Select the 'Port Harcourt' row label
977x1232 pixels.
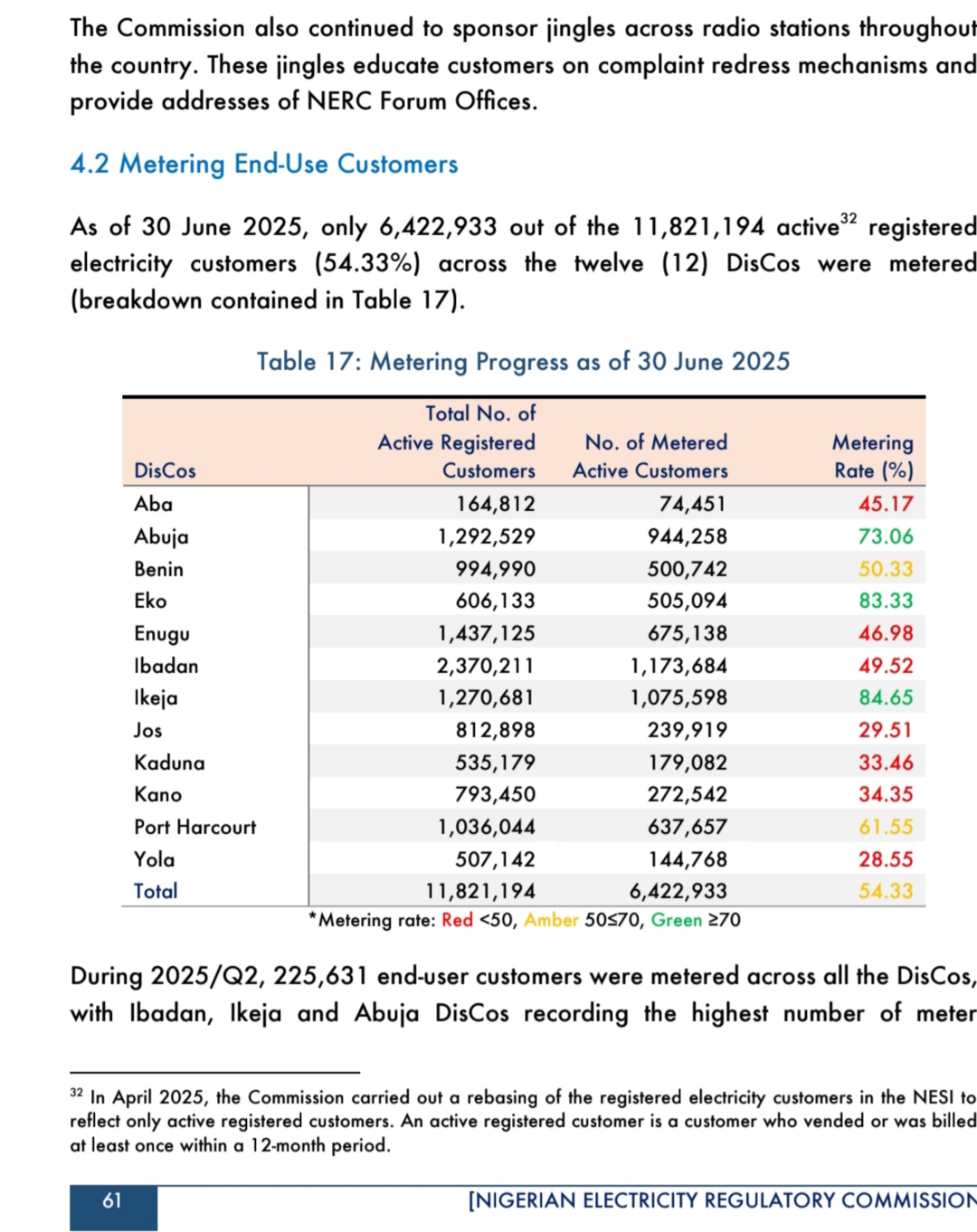tap(194, 827)
